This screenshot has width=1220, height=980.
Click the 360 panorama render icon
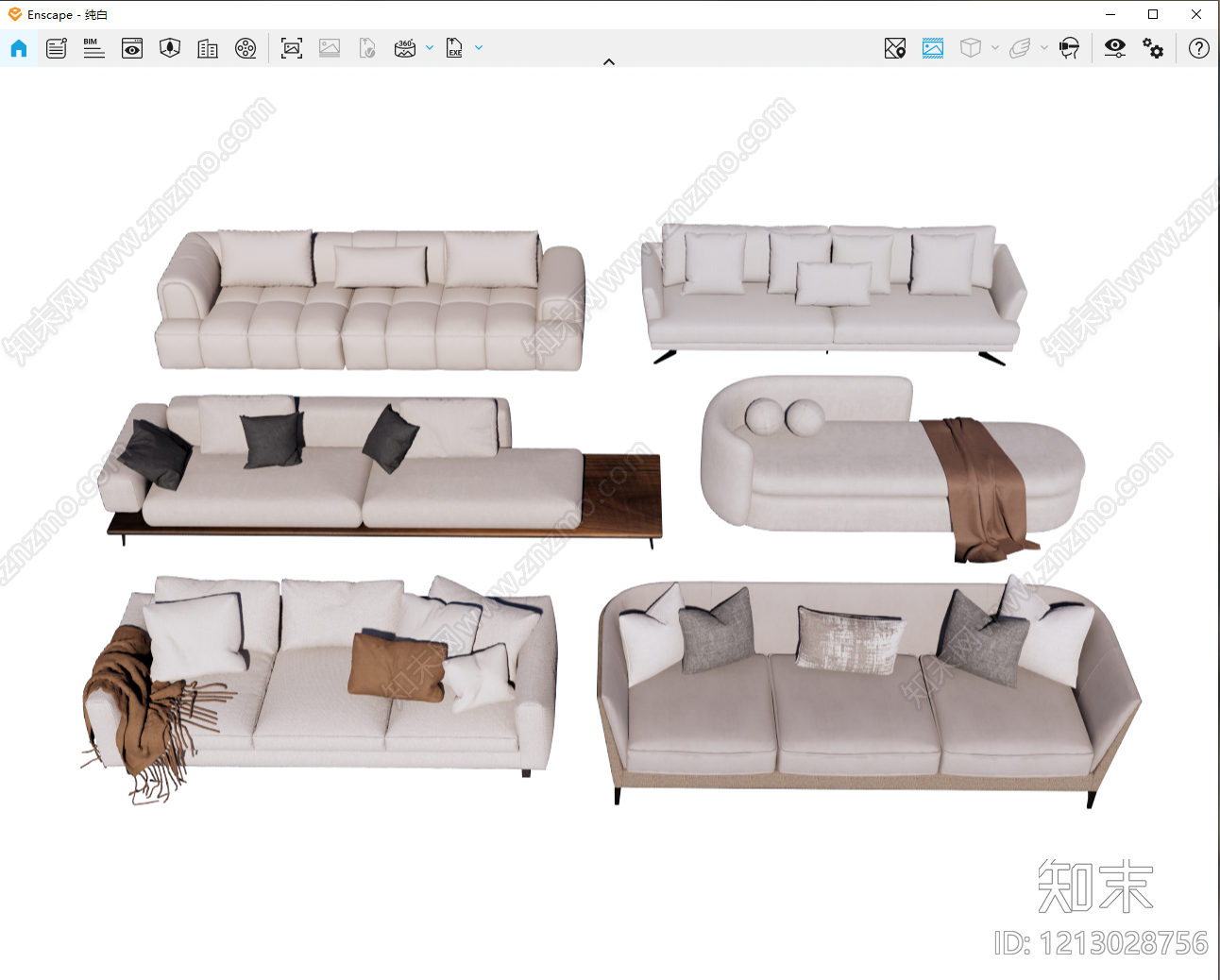(x=405, y=48)
